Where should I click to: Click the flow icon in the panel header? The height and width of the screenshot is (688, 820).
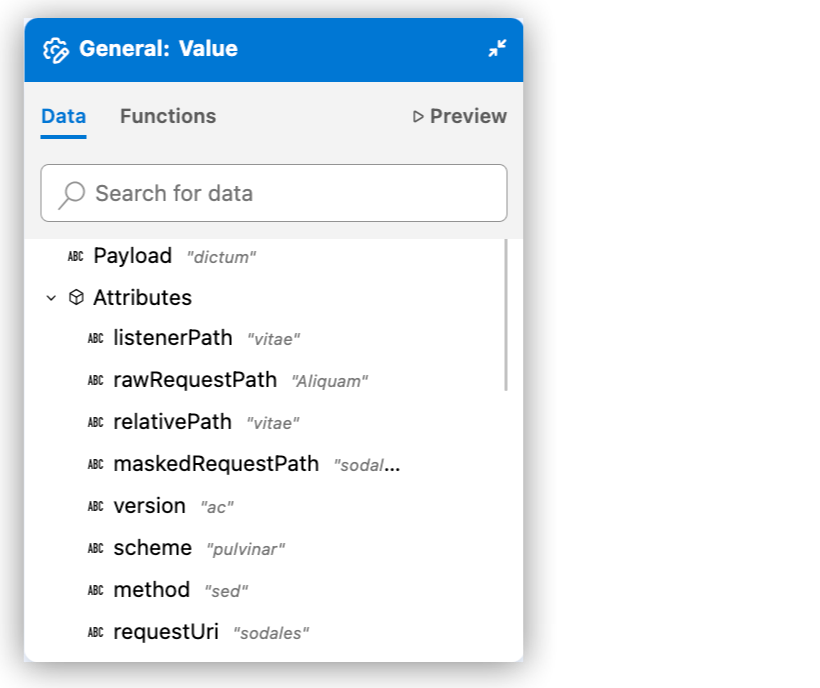tap(56, 48)
